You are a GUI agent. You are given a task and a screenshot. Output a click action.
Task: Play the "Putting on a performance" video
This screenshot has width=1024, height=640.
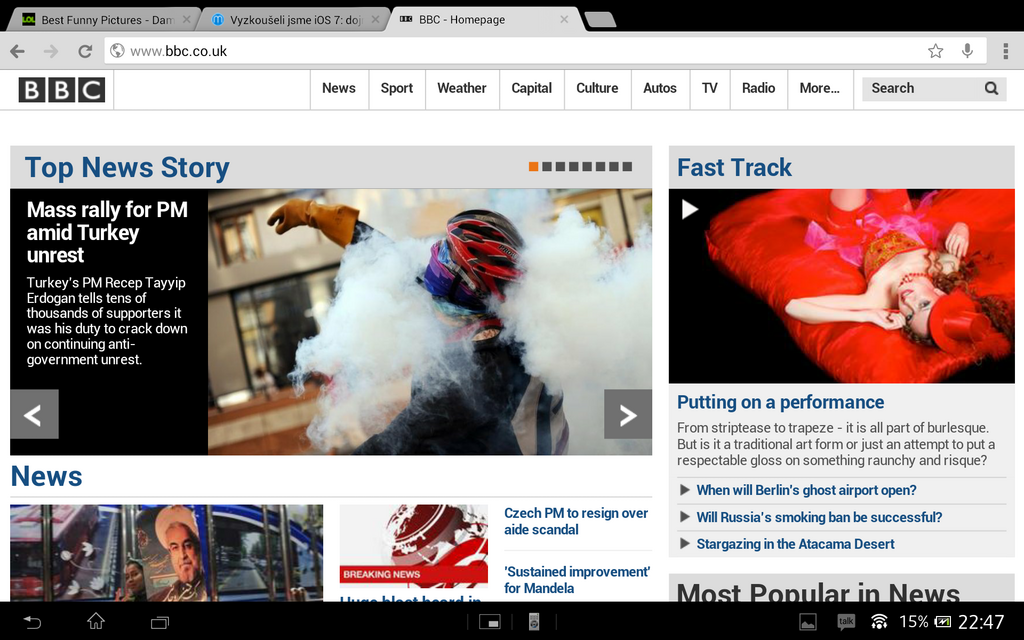pos(689,210)
